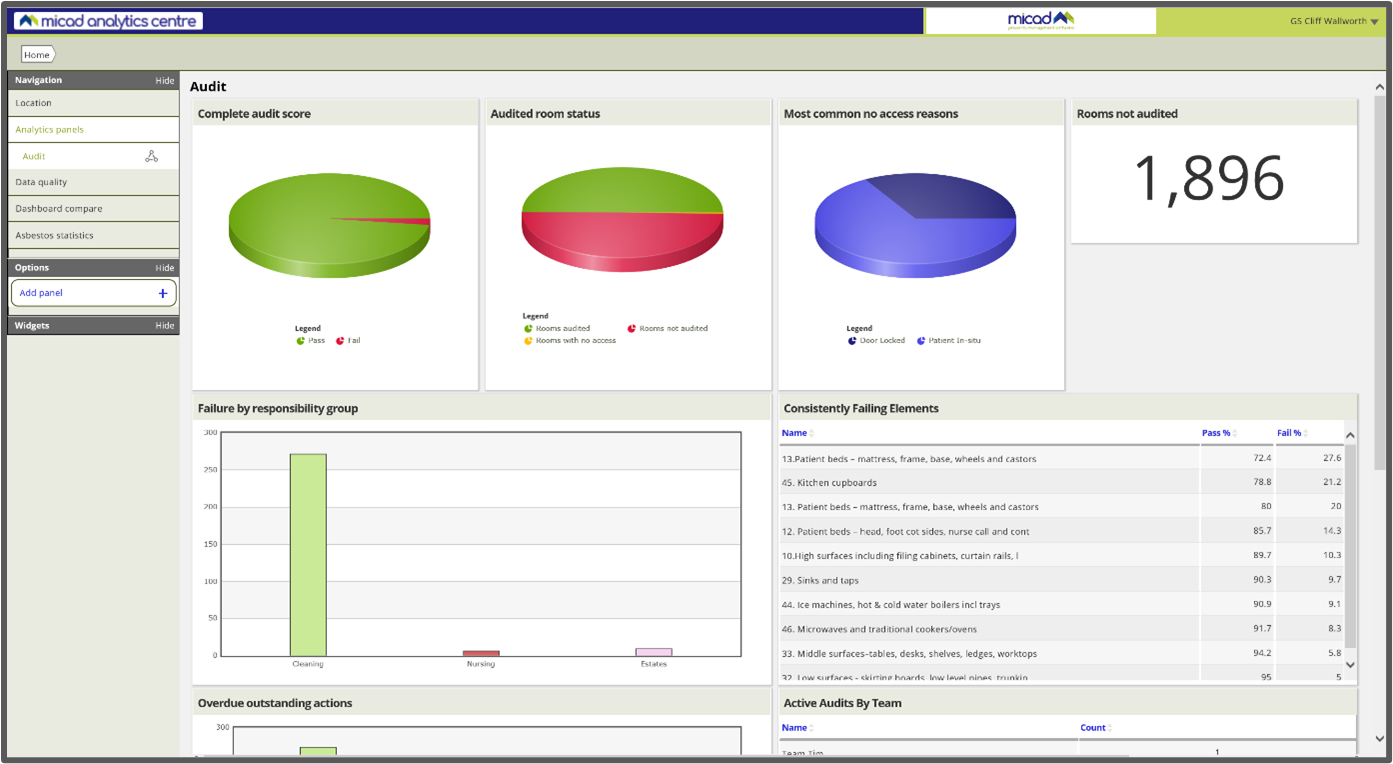Click the micad logo in the top banner
Viewport: 1393px width, 764px height.
tap(1040, 20)
